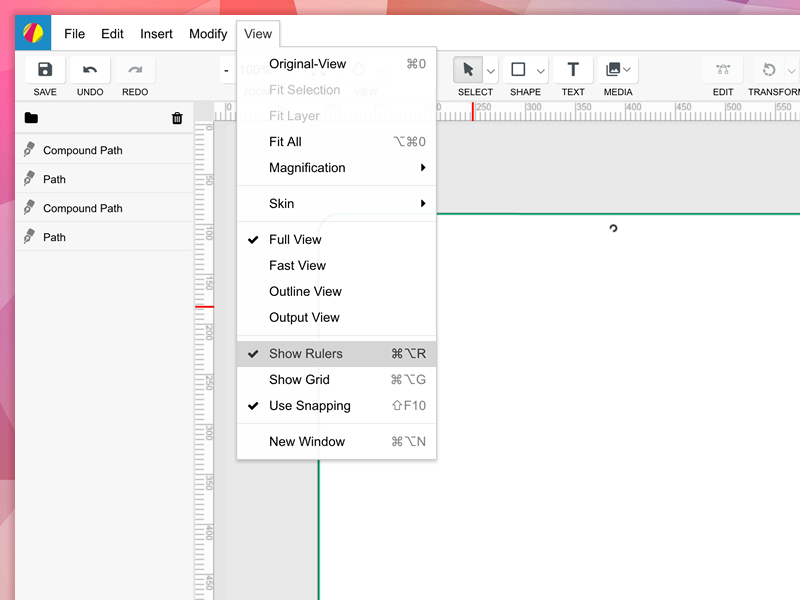The image size is (800, 600).
Task: Undo the last action
Action: point(90,68)
